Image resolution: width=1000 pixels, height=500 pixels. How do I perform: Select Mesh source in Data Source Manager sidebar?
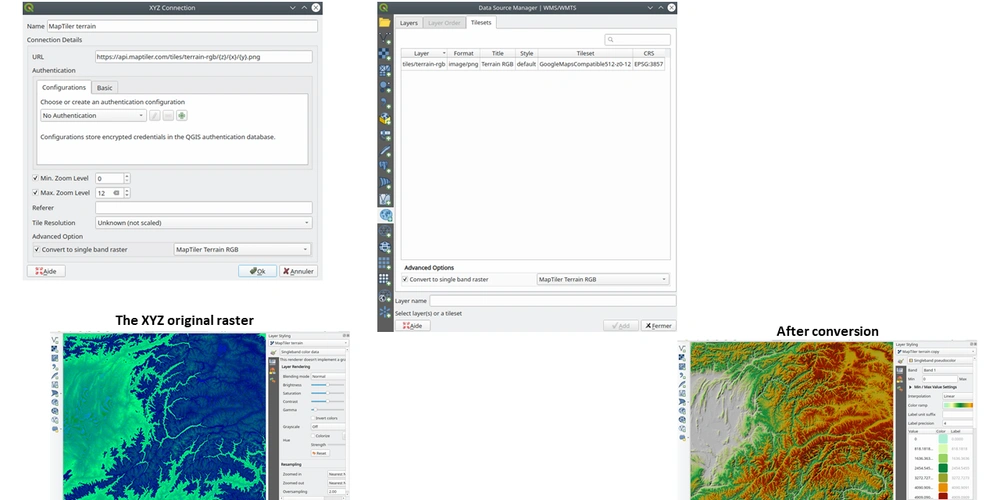(385, 70)
